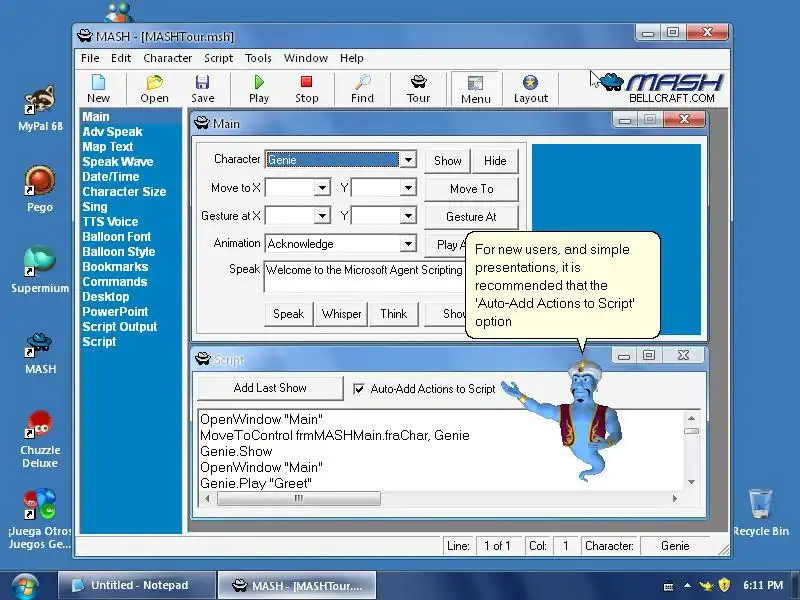
Task: Click script pane scroll down arrow
Action: click(x=691, y=482)
